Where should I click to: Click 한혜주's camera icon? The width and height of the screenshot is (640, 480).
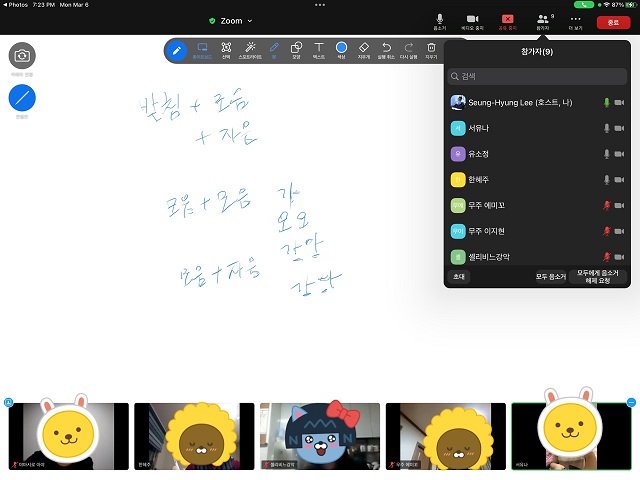(x=620, y=180)
